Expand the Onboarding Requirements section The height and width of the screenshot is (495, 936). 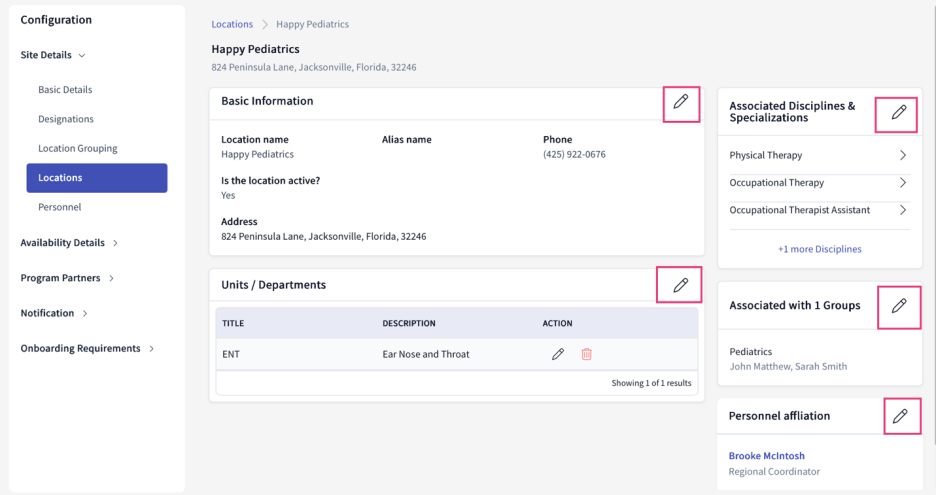pyautogui.click(x=87, y=349)
